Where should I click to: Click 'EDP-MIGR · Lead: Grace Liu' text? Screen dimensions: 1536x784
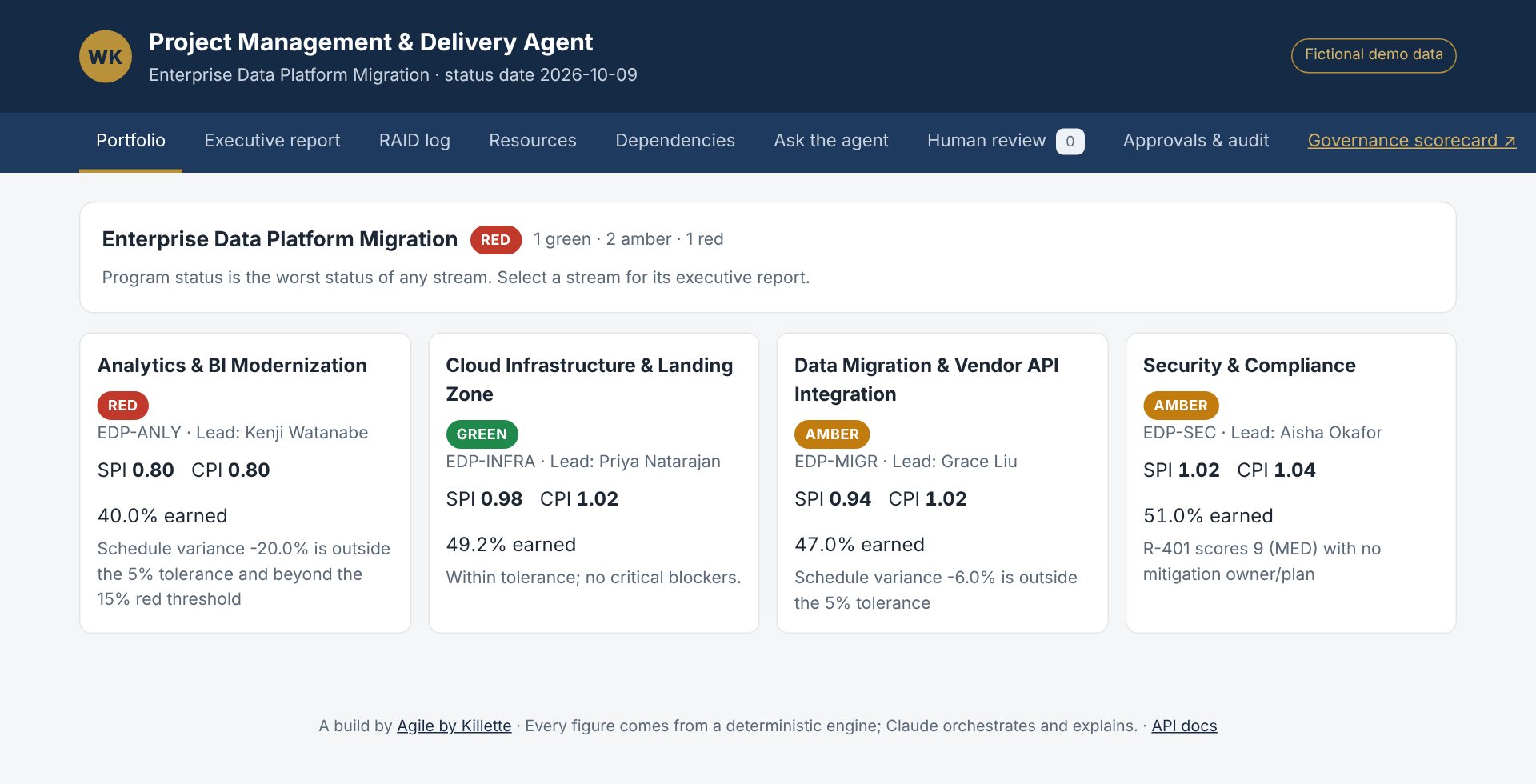(x=906, y=462)
